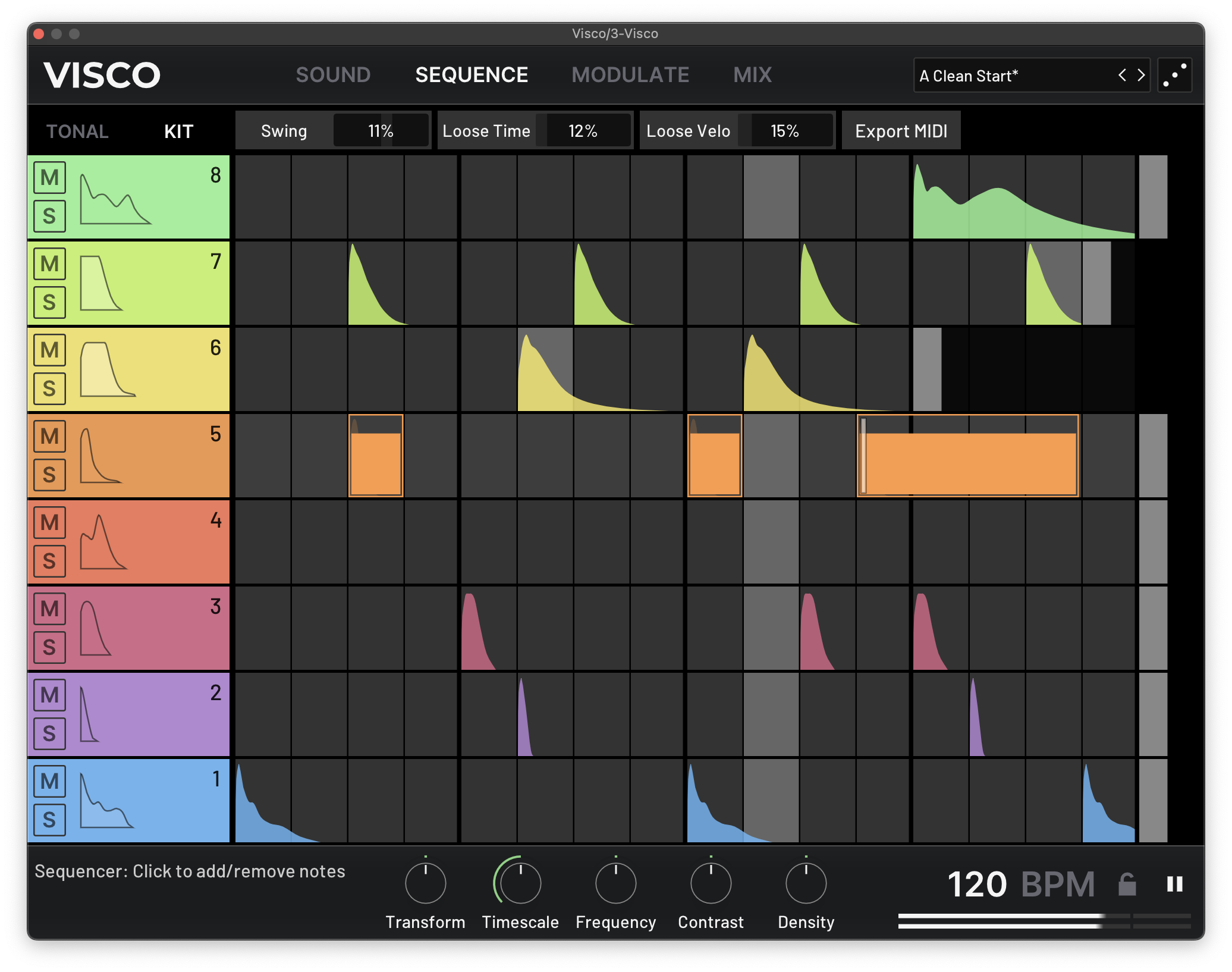1232x972 pixels.
Task: Mute track 6
Action: (49, 350)
